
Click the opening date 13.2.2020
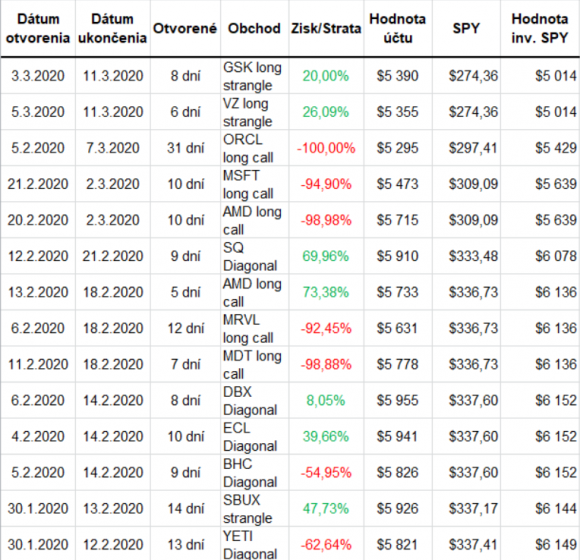click(x=38, y=293)
